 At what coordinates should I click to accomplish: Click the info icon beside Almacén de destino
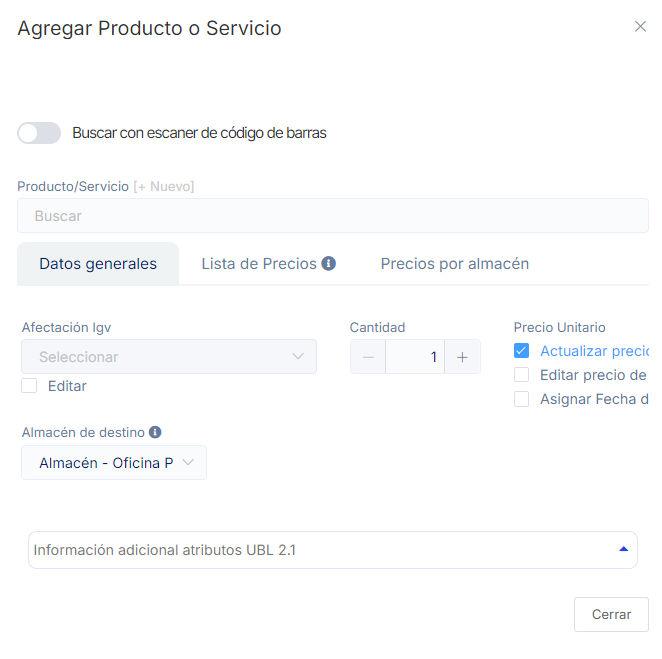(x=155, y=433)
